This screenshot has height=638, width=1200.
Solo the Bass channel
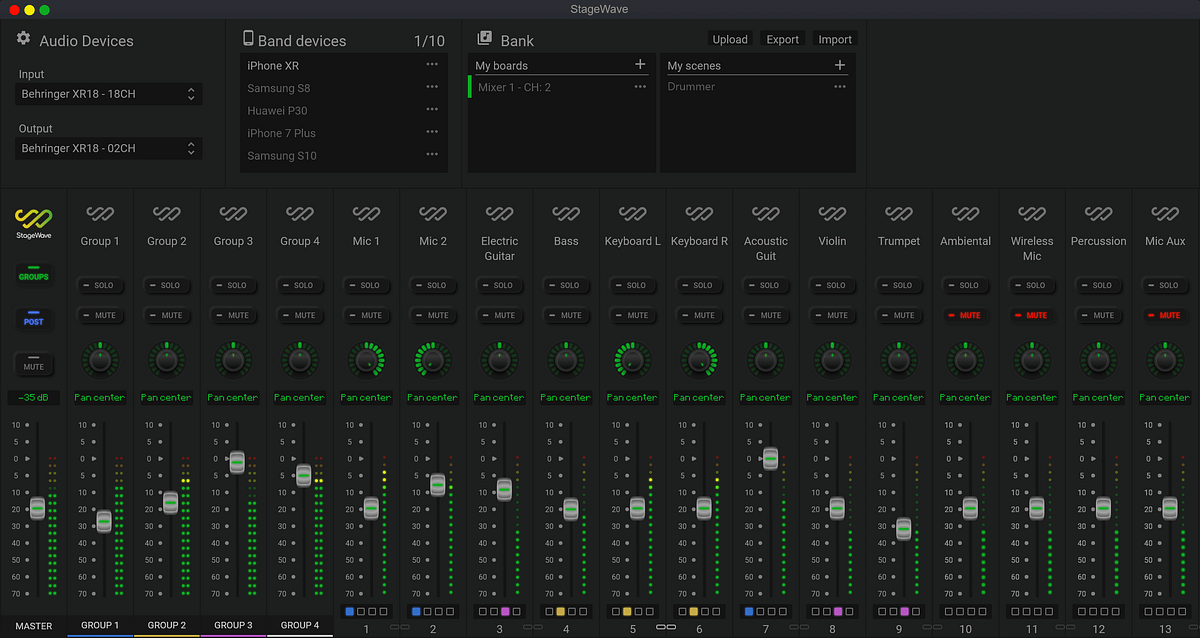565,285
